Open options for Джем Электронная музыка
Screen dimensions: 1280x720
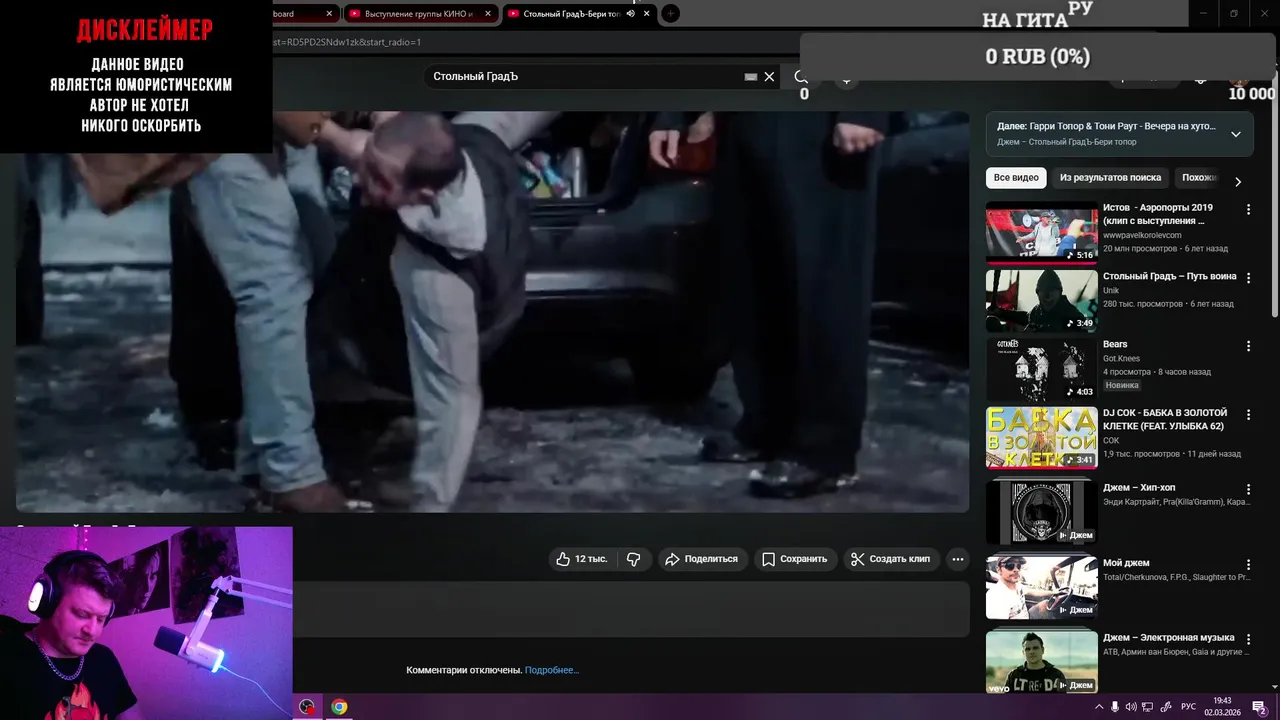coord(1248,639)
